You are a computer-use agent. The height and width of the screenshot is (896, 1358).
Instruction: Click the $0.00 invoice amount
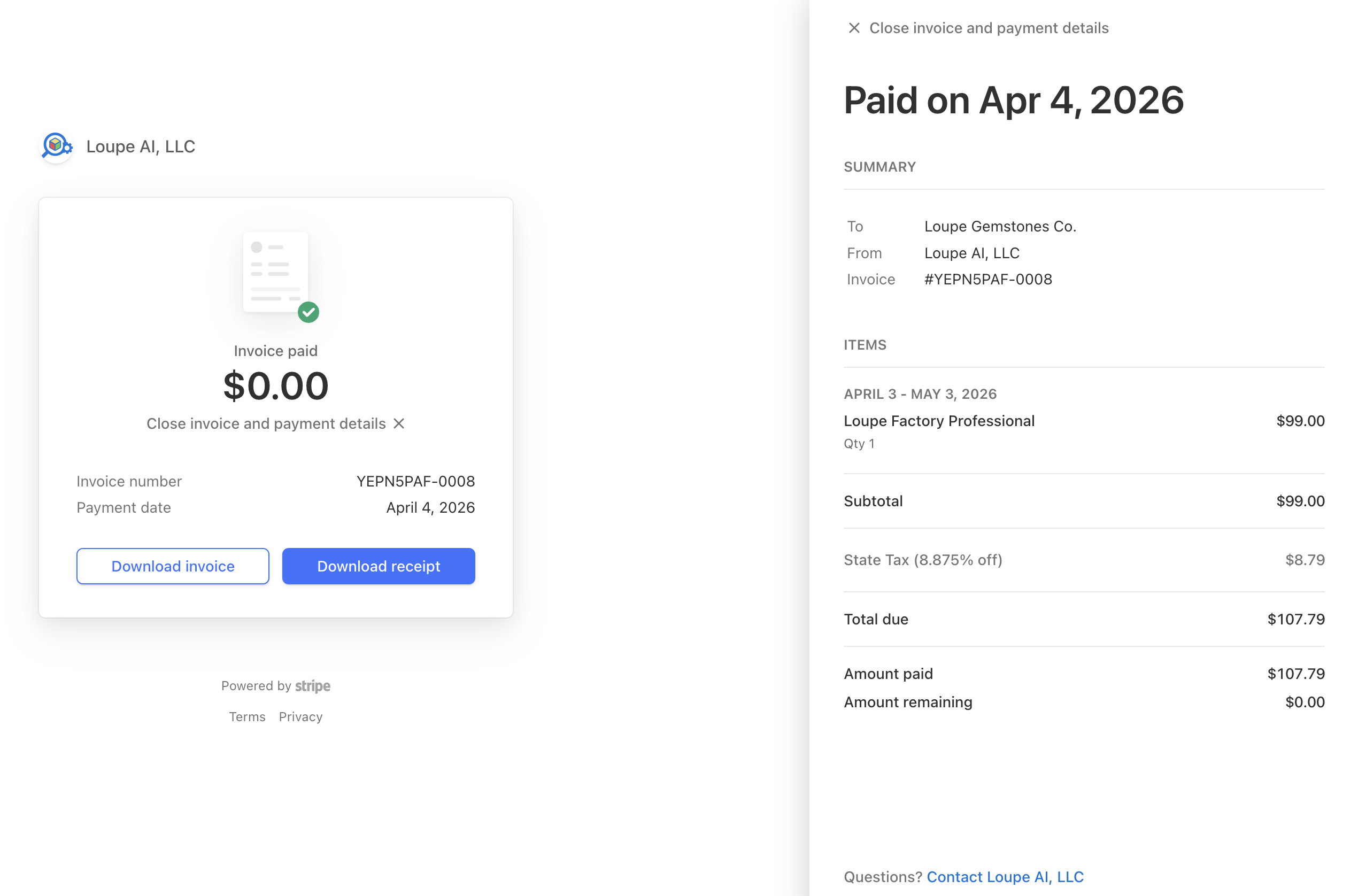click(276, 385)
